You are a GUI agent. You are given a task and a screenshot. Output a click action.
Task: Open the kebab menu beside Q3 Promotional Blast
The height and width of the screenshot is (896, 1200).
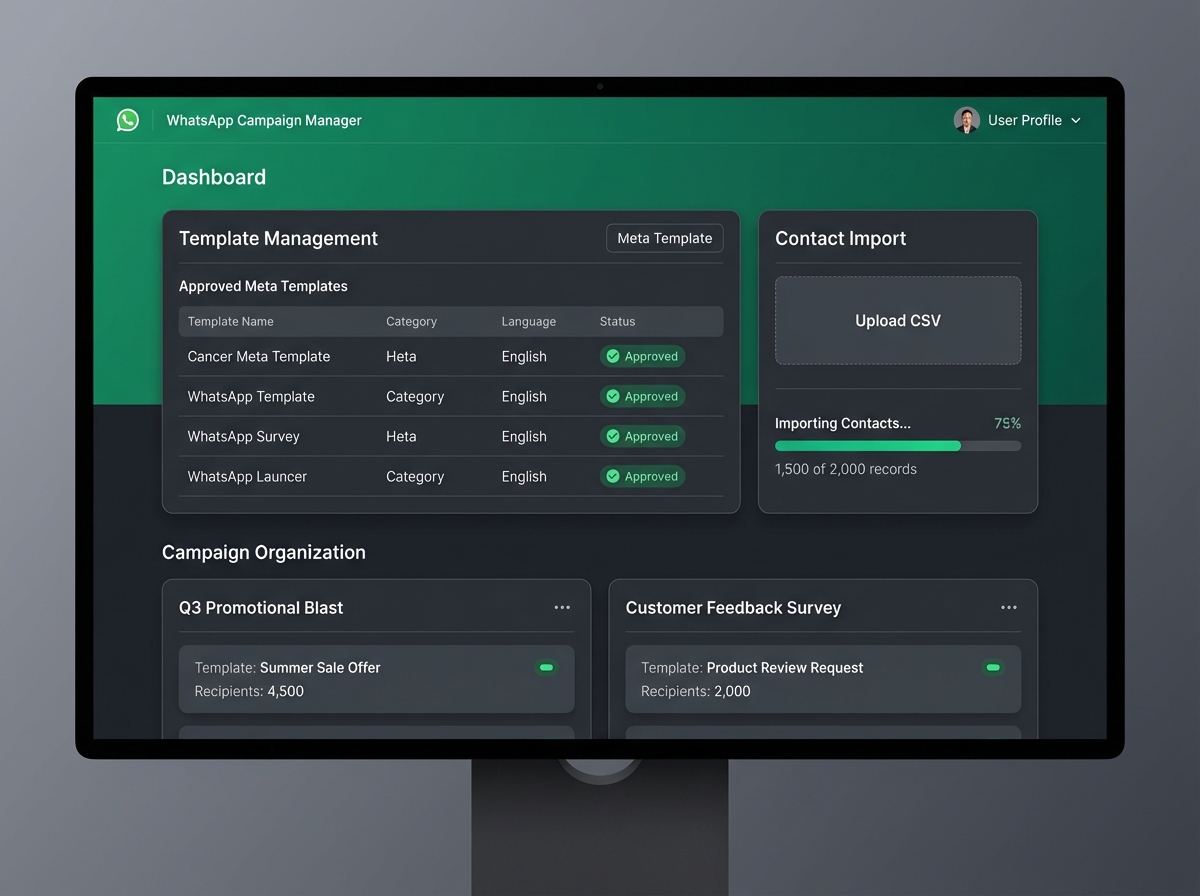[562, 607]
